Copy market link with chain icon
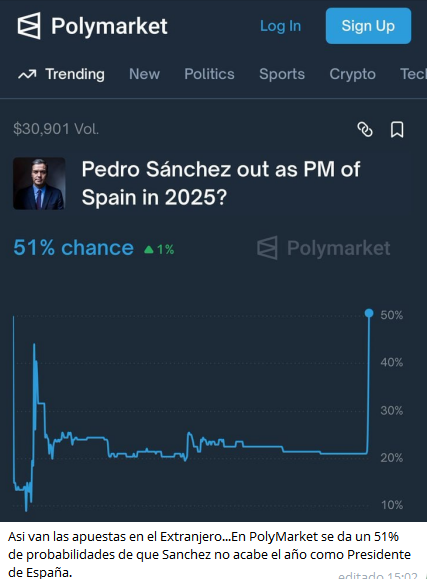The height and width of the screenshot is (579, 427). [x=365, y=130]
